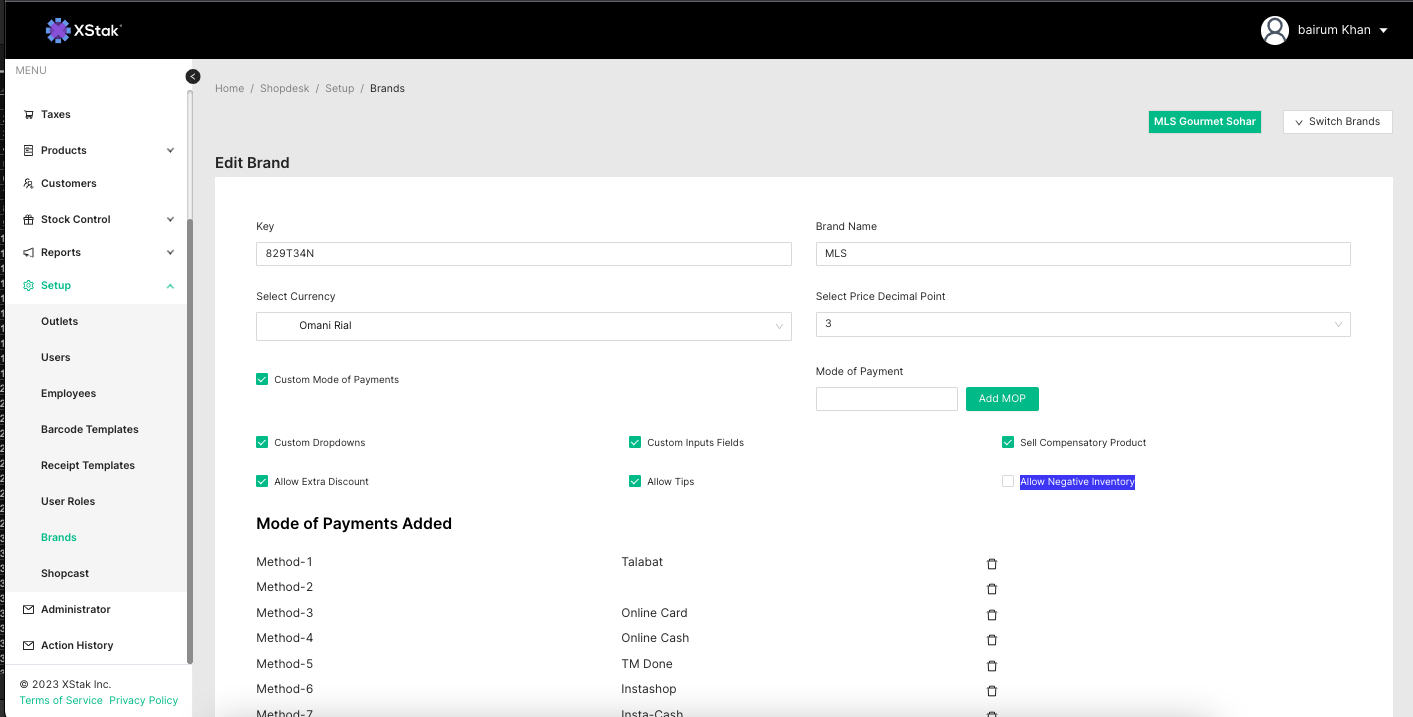
Task: Collapse the sidebar using the arrow icon
Action: point(193,77)
